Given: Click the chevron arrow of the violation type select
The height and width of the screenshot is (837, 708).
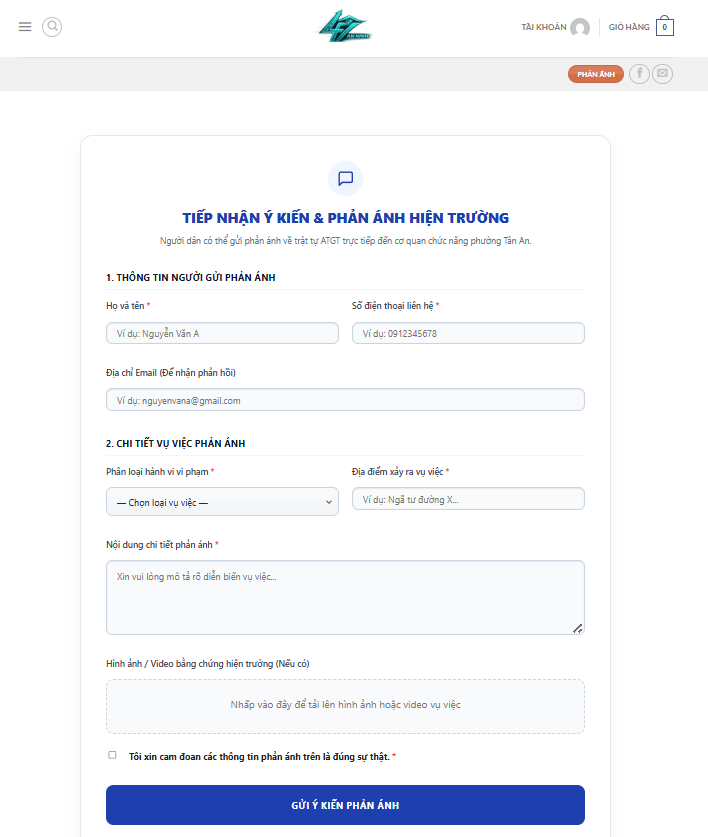Looking at the screenshot, I should [329, 502].
